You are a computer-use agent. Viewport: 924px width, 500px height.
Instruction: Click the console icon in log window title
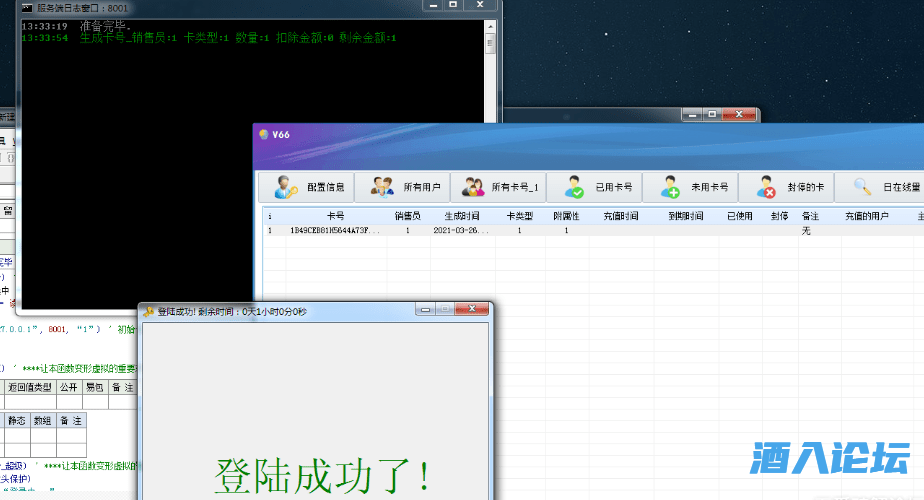click(26, 7)
